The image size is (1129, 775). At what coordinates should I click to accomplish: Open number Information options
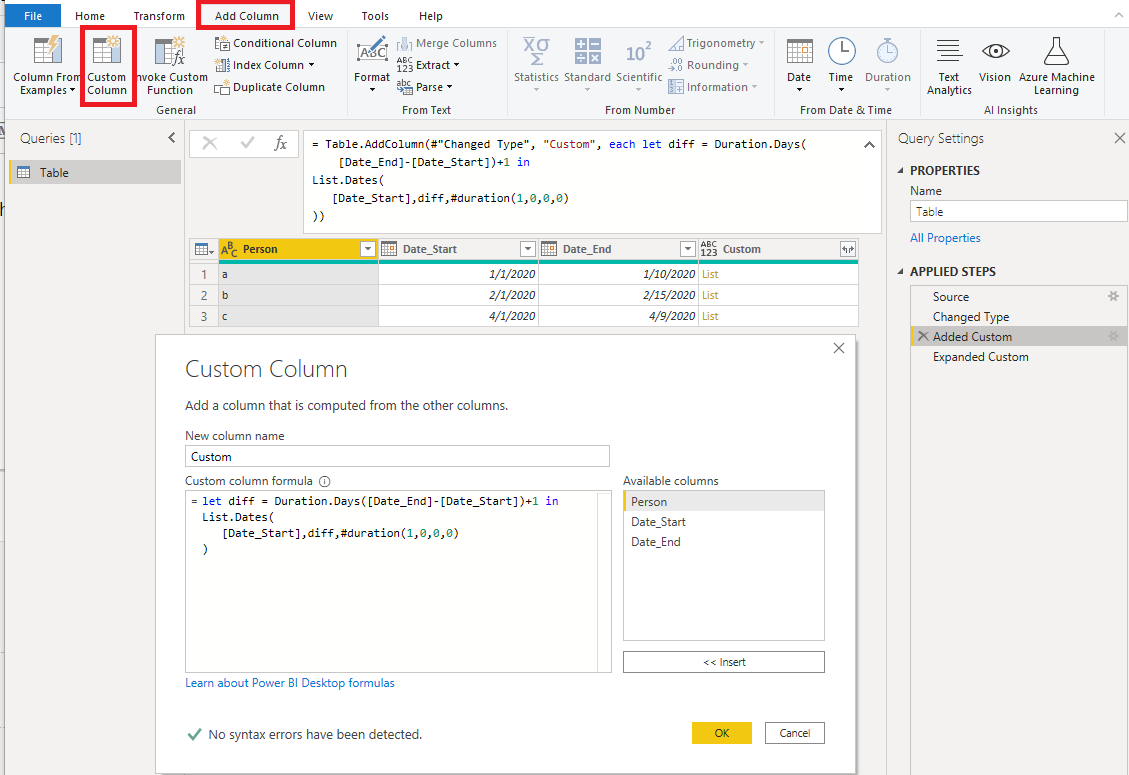pyautogui.click(x=713, y=87)
